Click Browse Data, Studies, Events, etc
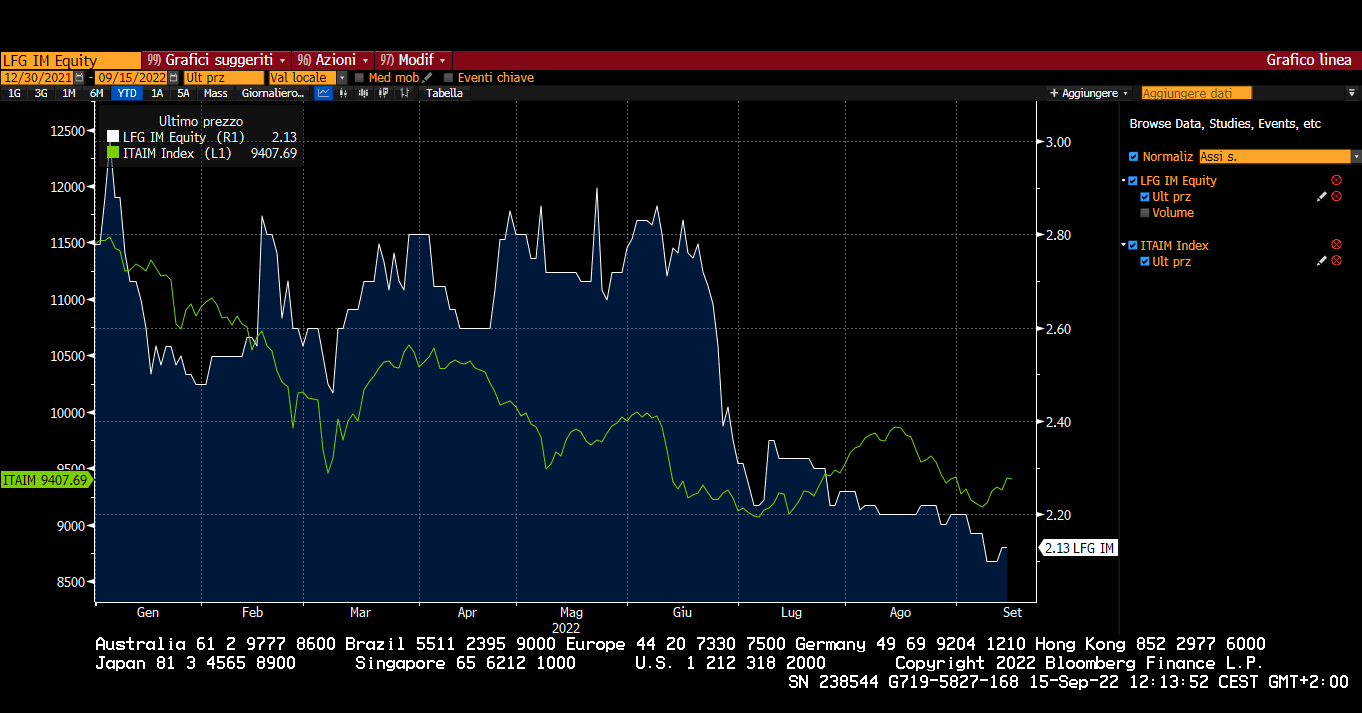This screenshot has height=713, width=1362. (x=1225, y=124)
